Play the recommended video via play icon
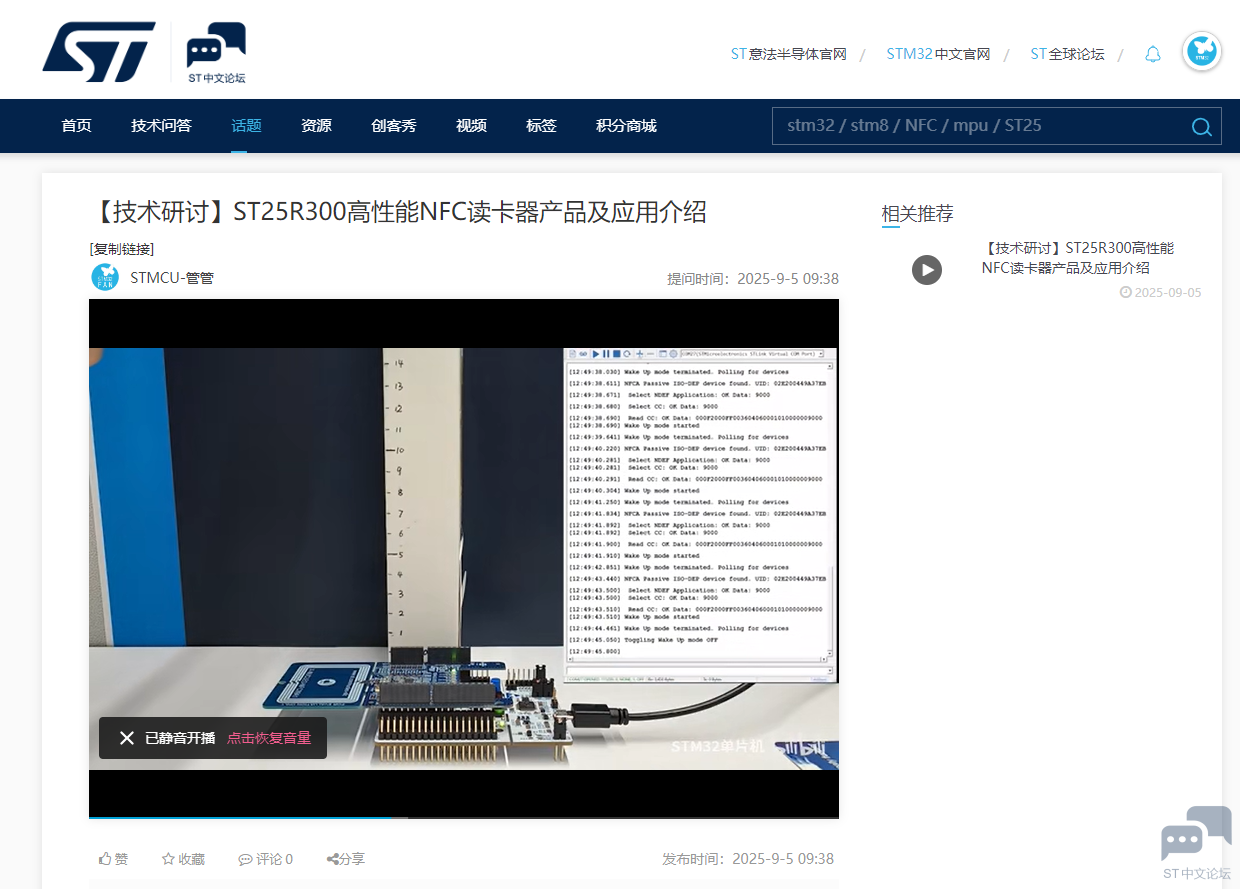 [927, 270]
